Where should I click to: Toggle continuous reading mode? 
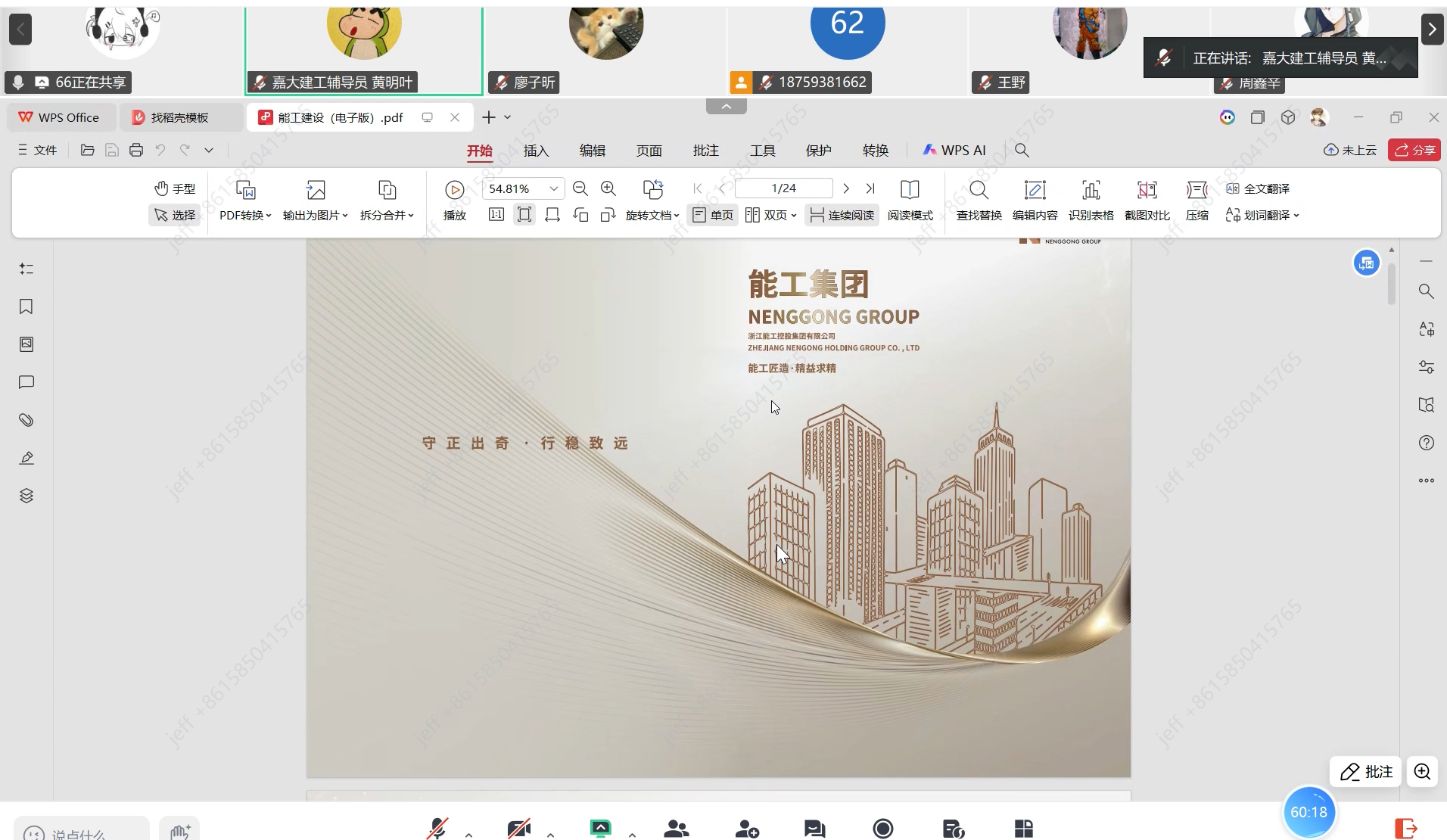[x=842, y=215]
